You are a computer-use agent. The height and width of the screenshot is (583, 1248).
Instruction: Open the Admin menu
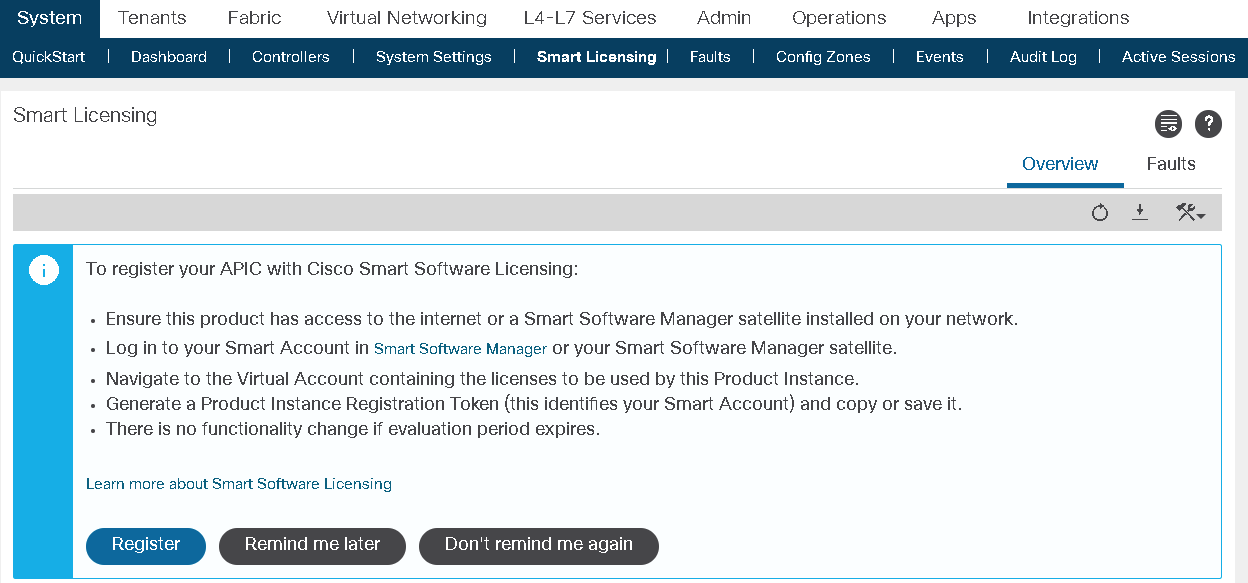click(724, 18)
